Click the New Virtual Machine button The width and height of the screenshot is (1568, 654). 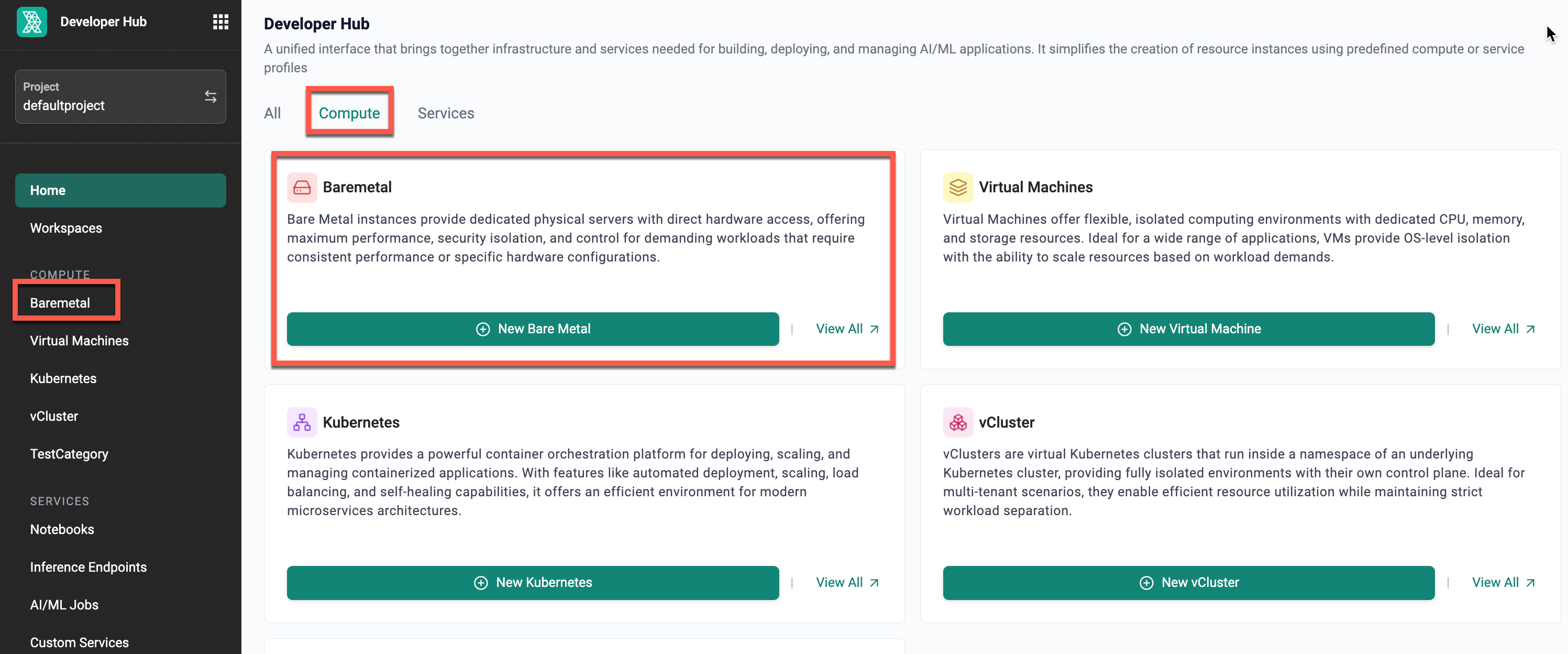point(1189,330)
